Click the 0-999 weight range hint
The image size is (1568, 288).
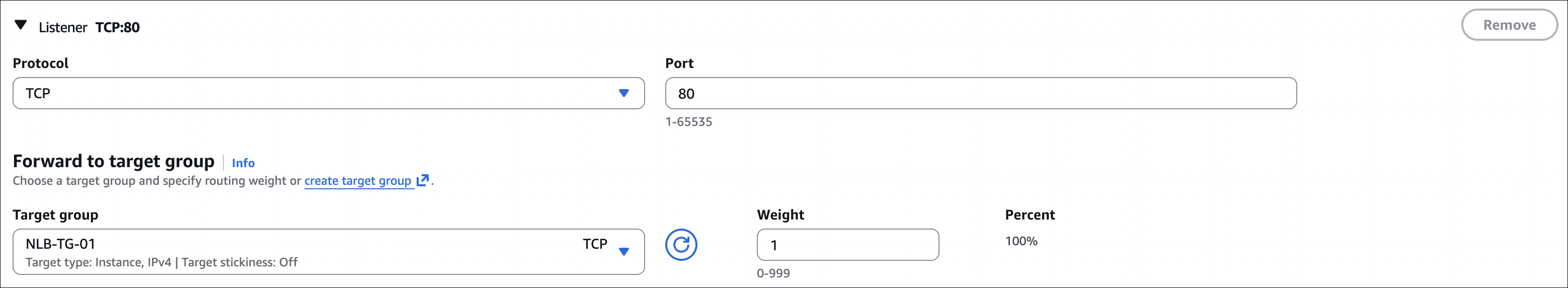coord(773,273)
